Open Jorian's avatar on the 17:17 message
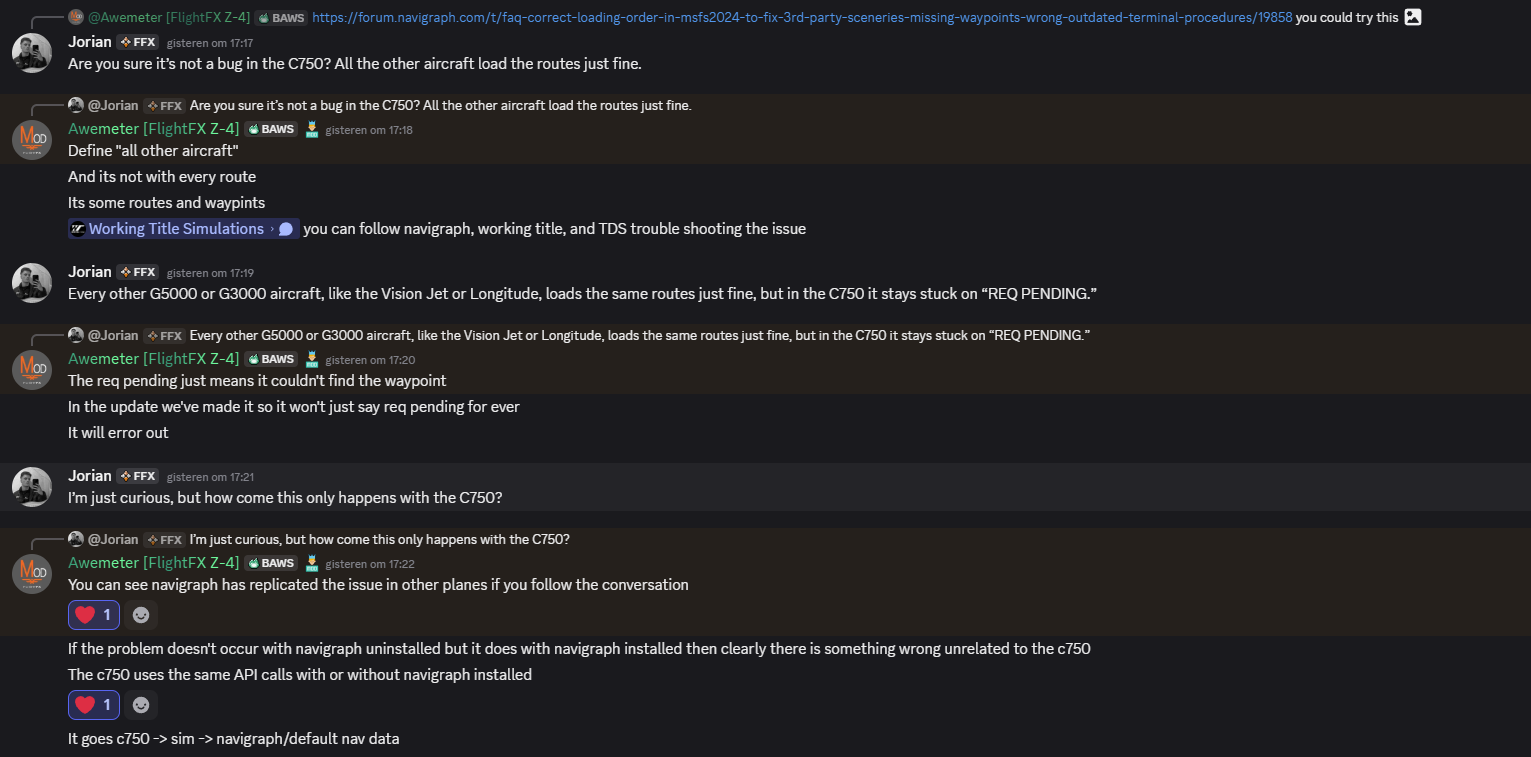The height and width of the screenshot is (757, 1531). pos(32,52)
